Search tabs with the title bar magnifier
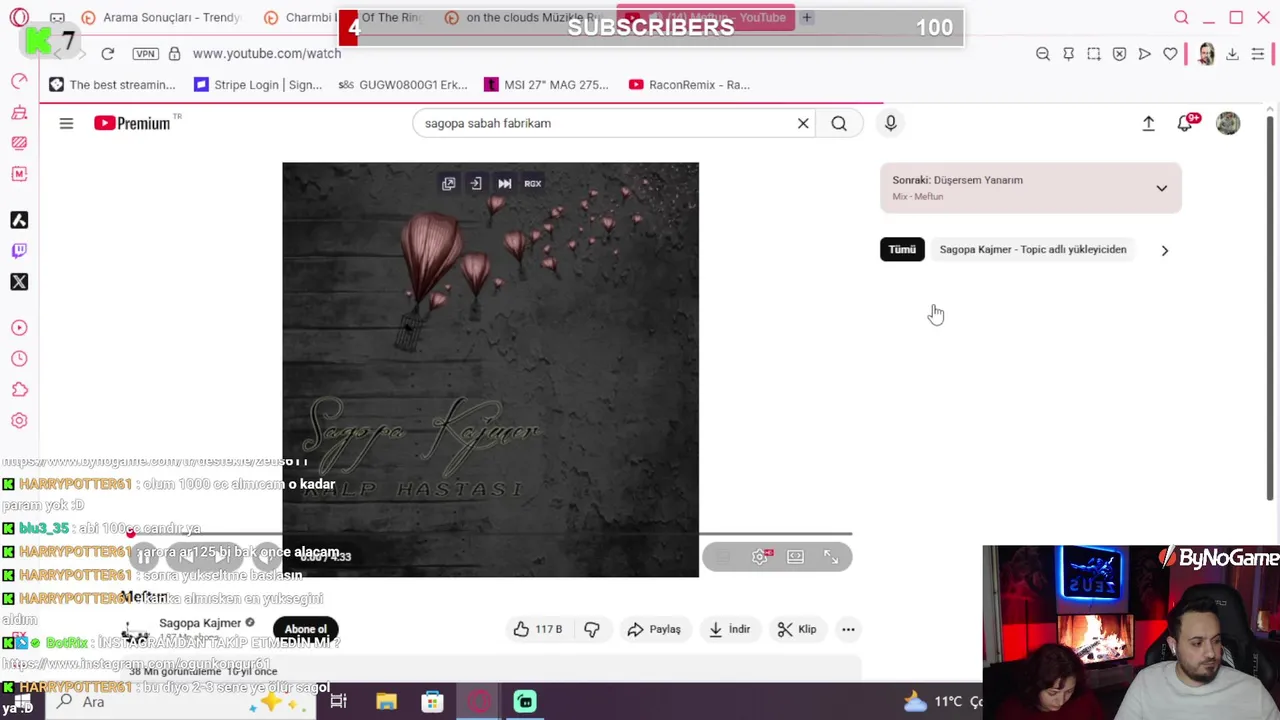The height and width of the screenshot is (720, 1280). 1181,18
